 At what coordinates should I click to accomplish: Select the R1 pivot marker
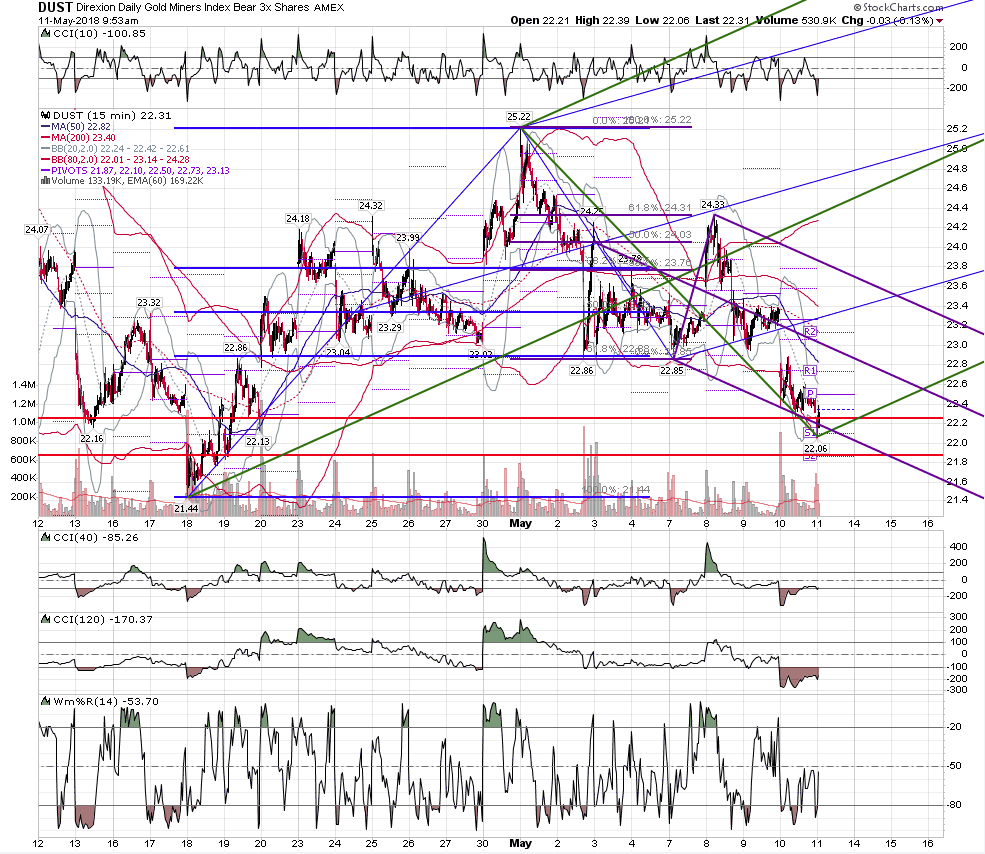pyautogui.click(x=810, y=370)
